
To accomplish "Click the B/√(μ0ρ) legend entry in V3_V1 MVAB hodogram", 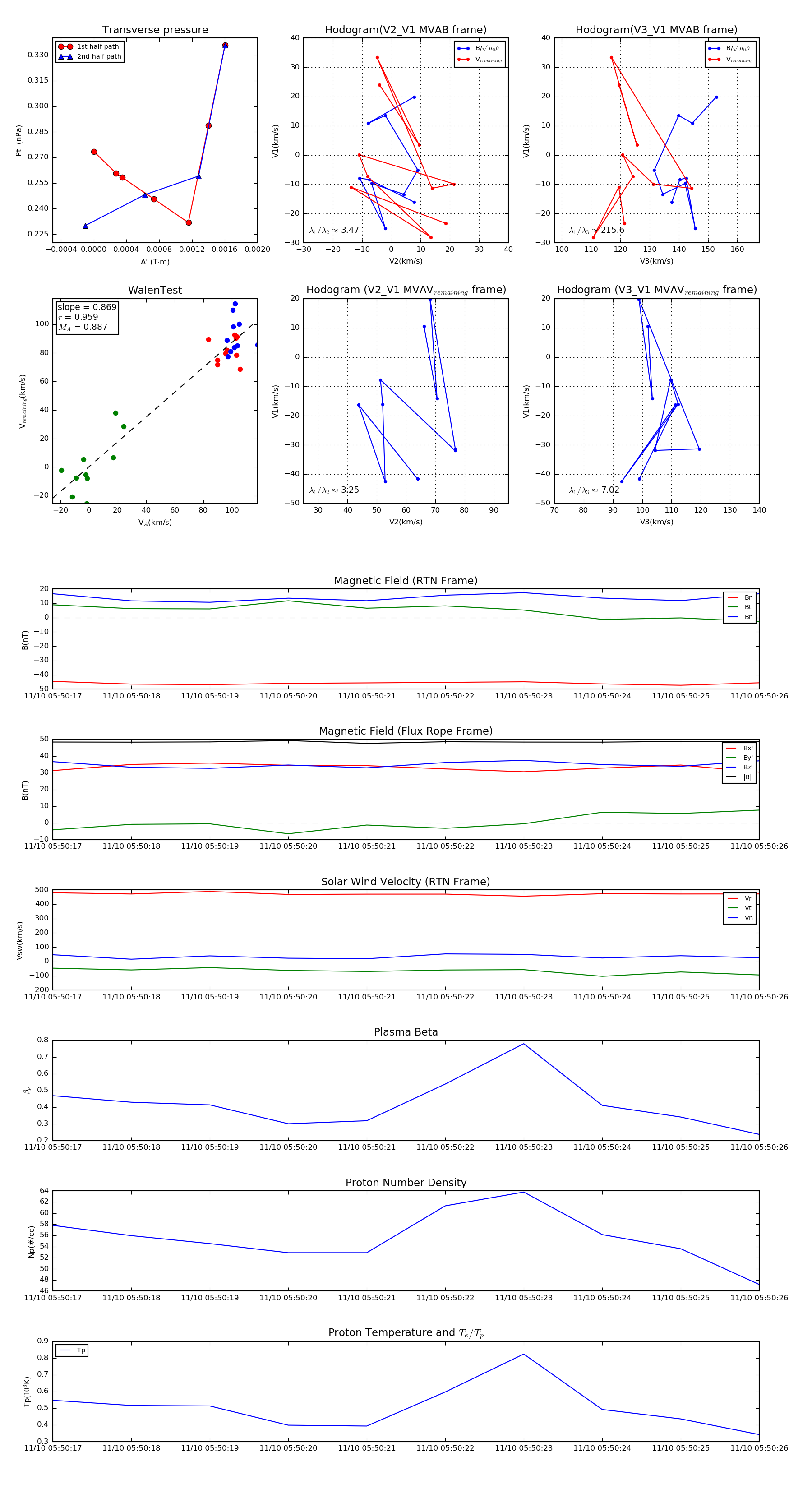I will pyautogui.click(x=730, y=48).
